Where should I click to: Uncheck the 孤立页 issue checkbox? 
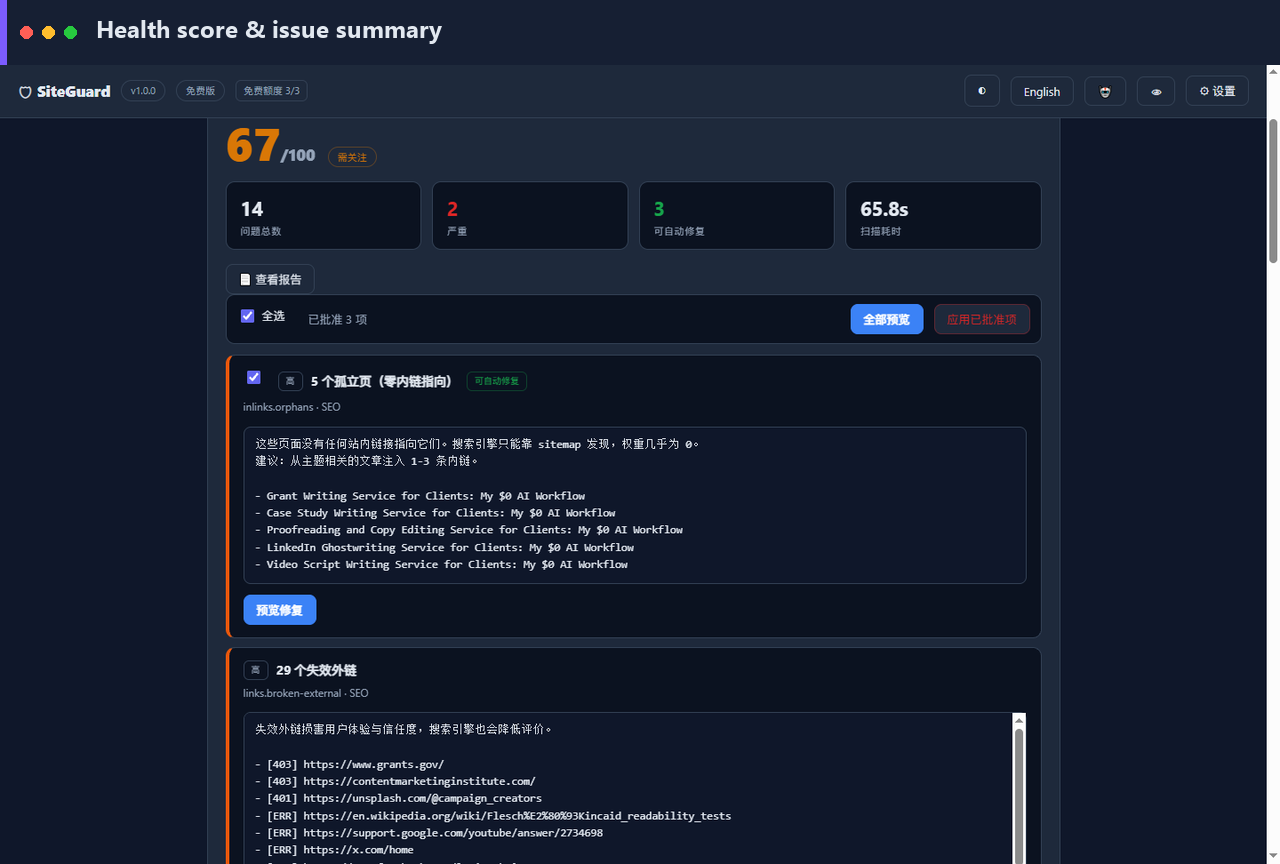pyautogui.click(x=254, y=377)
